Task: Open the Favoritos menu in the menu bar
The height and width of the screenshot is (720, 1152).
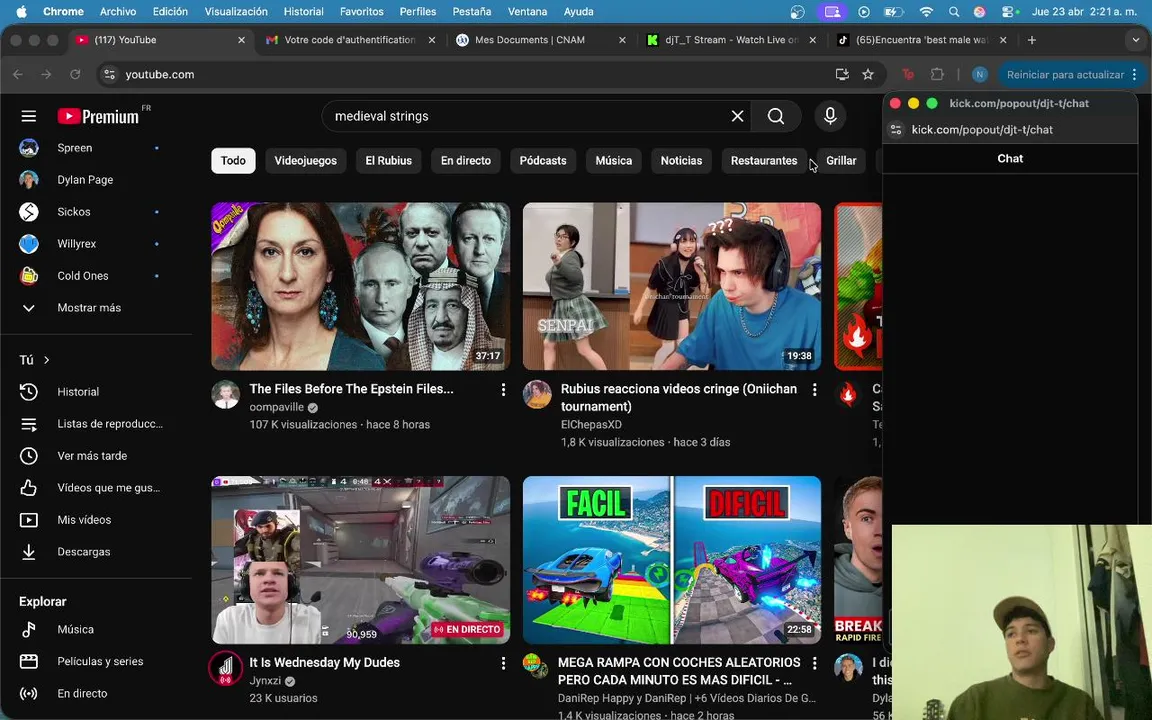Action: (361, 12)
